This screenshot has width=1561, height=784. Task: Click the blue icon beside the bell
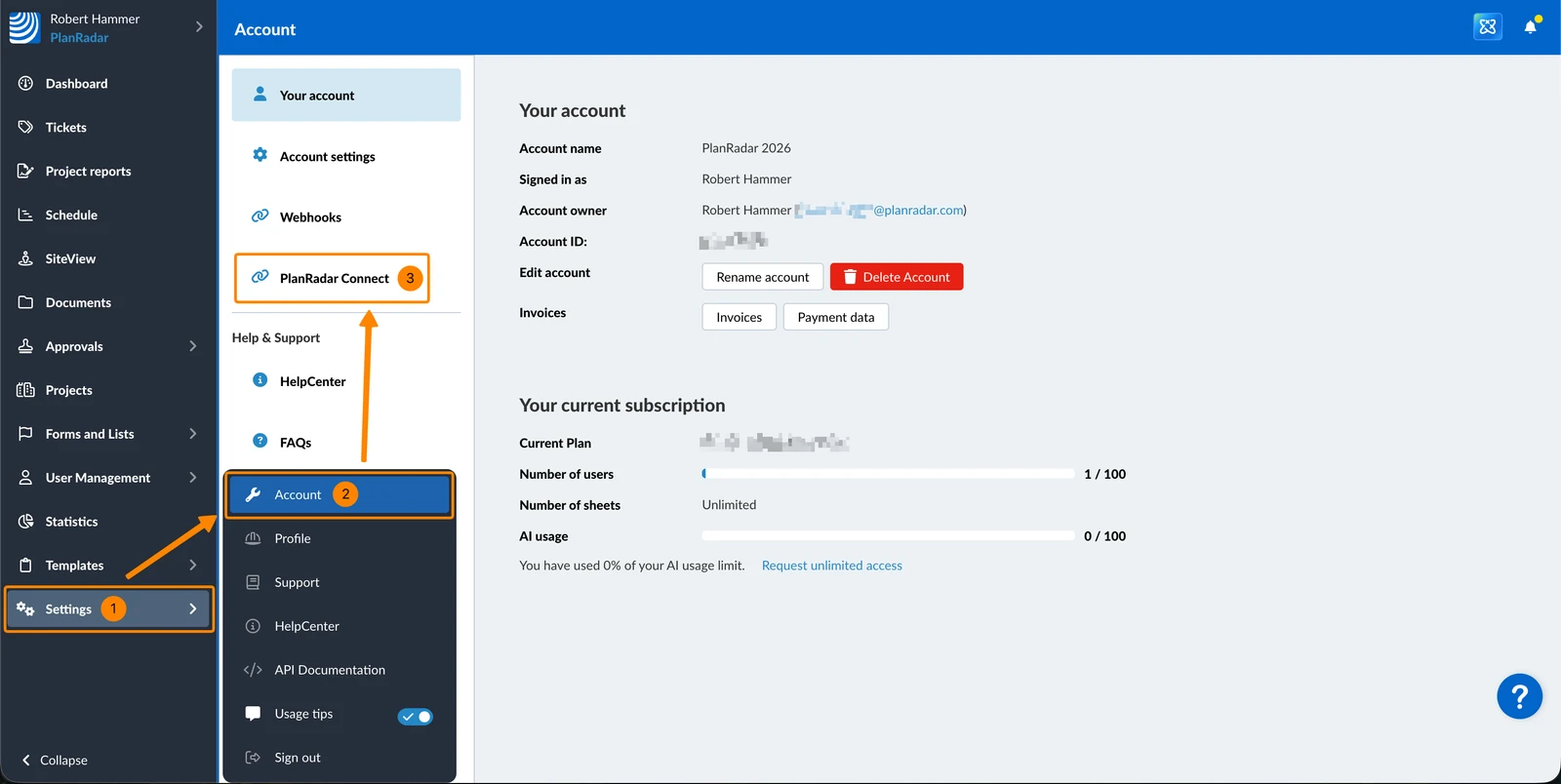pos(1488,26)
